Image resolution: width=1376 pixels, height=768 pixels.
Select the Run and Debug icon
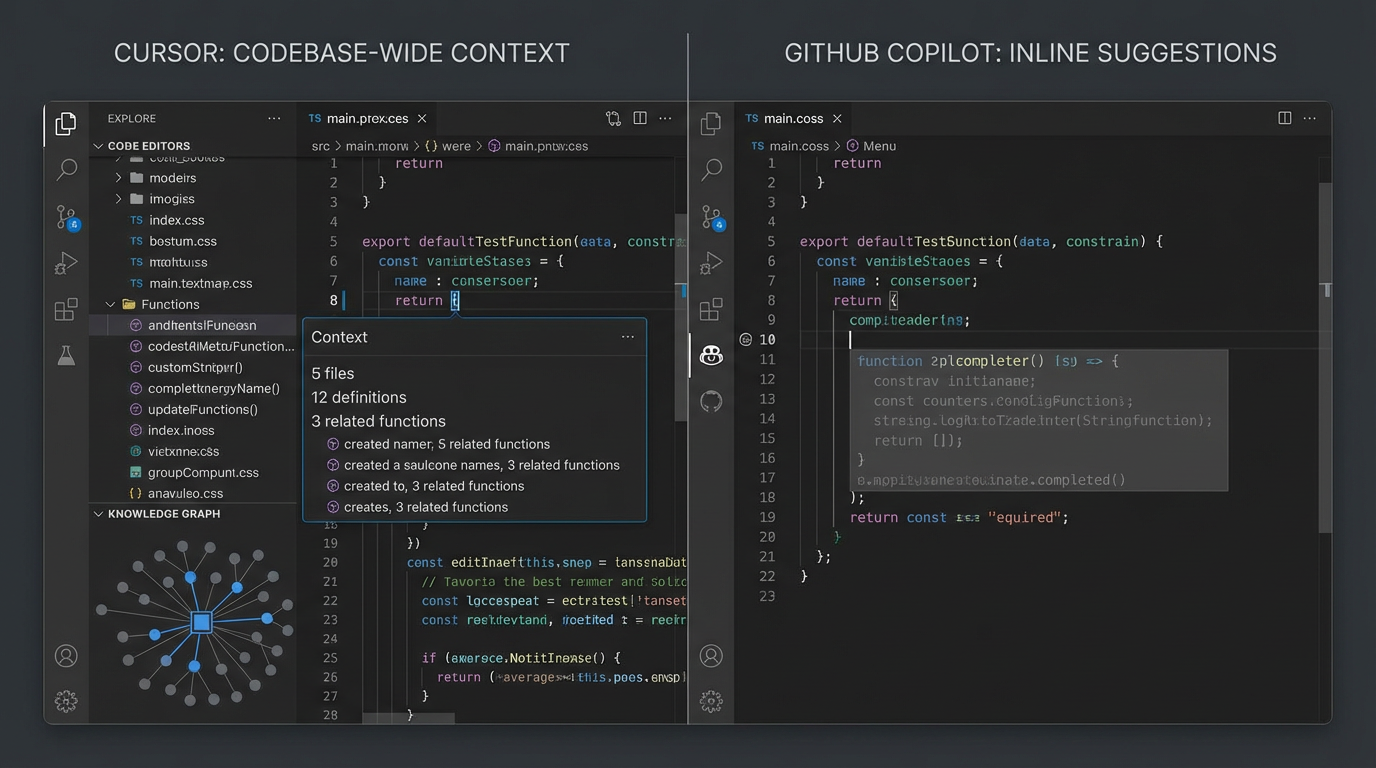coord(65,263)
